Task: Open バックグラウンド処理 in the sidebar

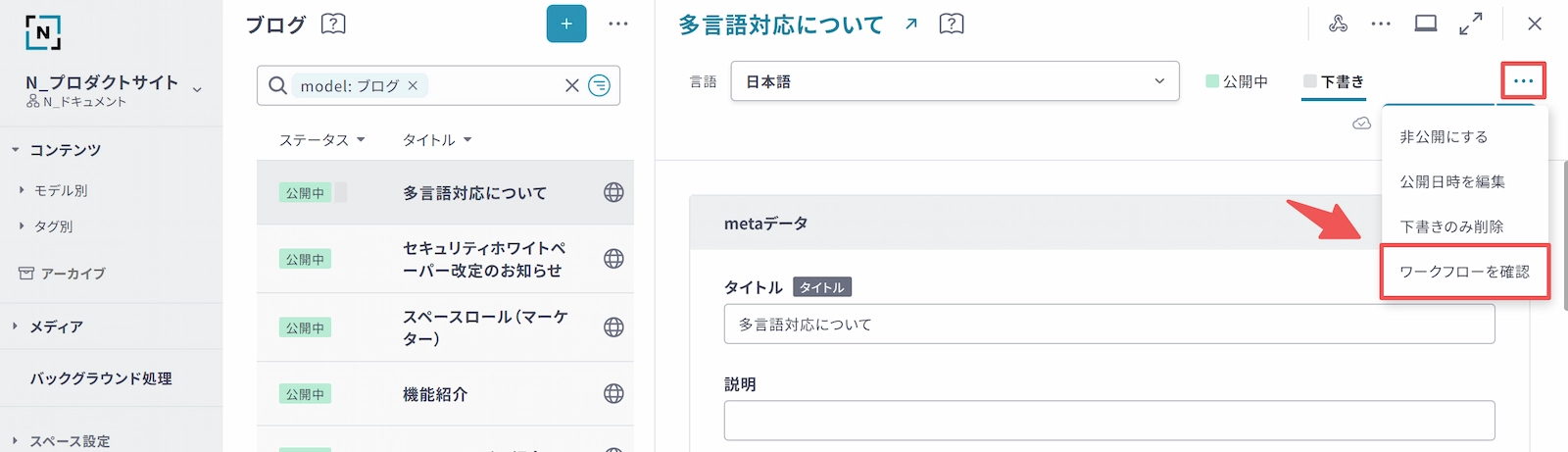Action: pyautogui.click(x=101, y=378)
